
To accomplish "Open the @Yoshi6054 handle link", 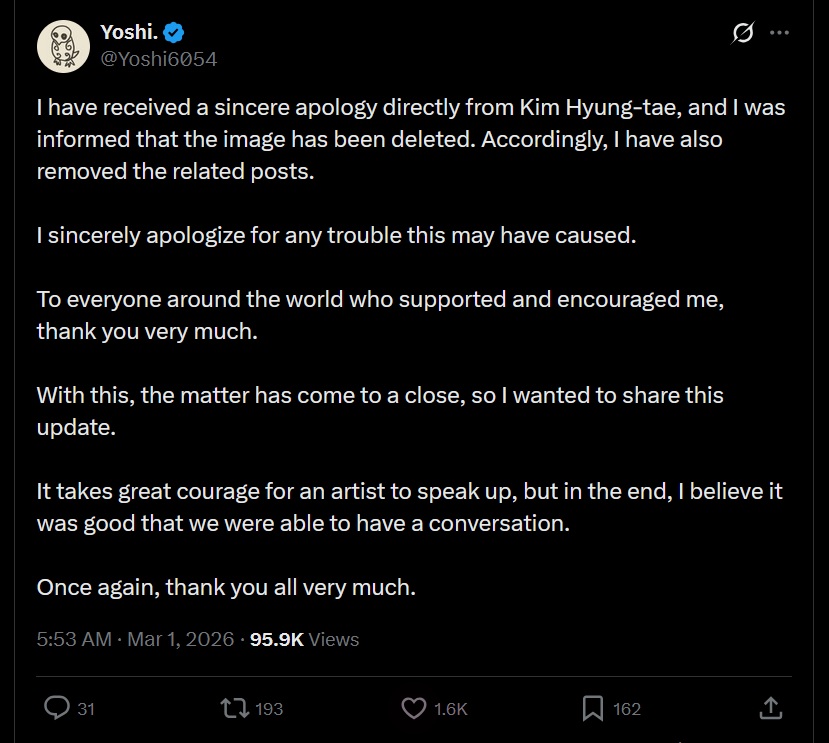I will 159,59.
